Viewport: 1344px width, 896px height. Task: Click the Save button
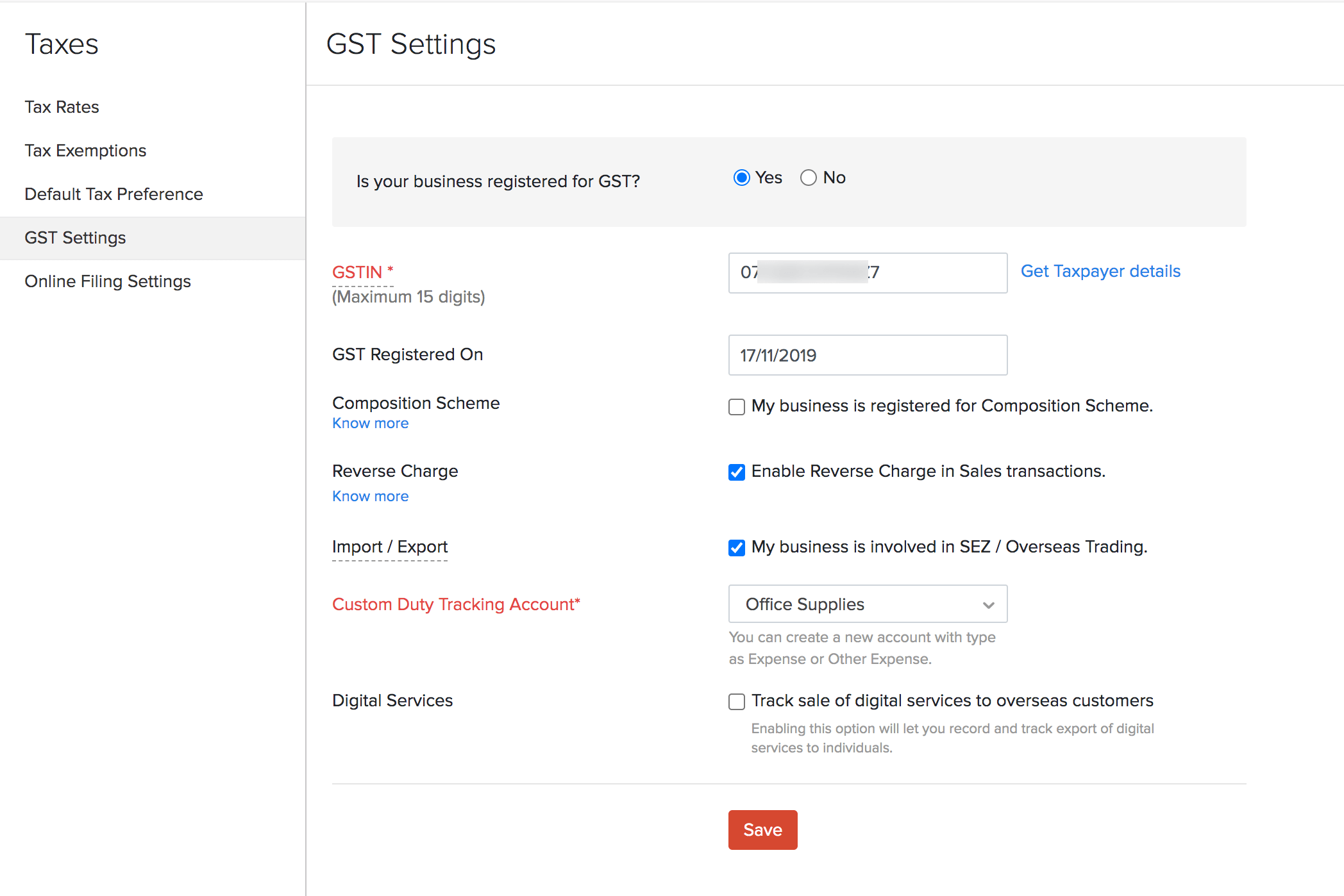pos(762,829)
